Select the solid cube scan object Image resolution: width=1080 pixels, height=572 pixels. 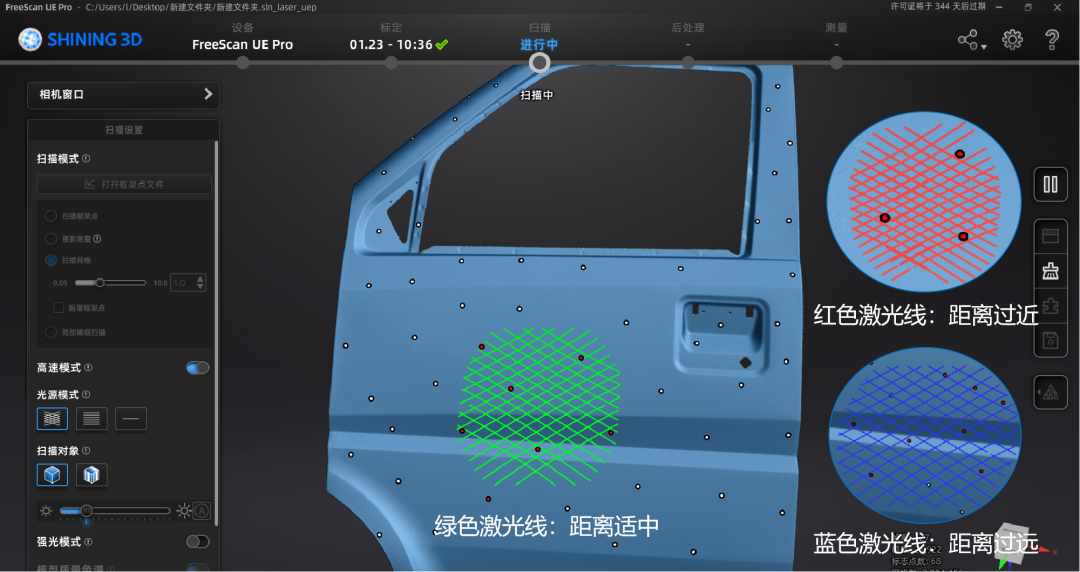[52, 475]
